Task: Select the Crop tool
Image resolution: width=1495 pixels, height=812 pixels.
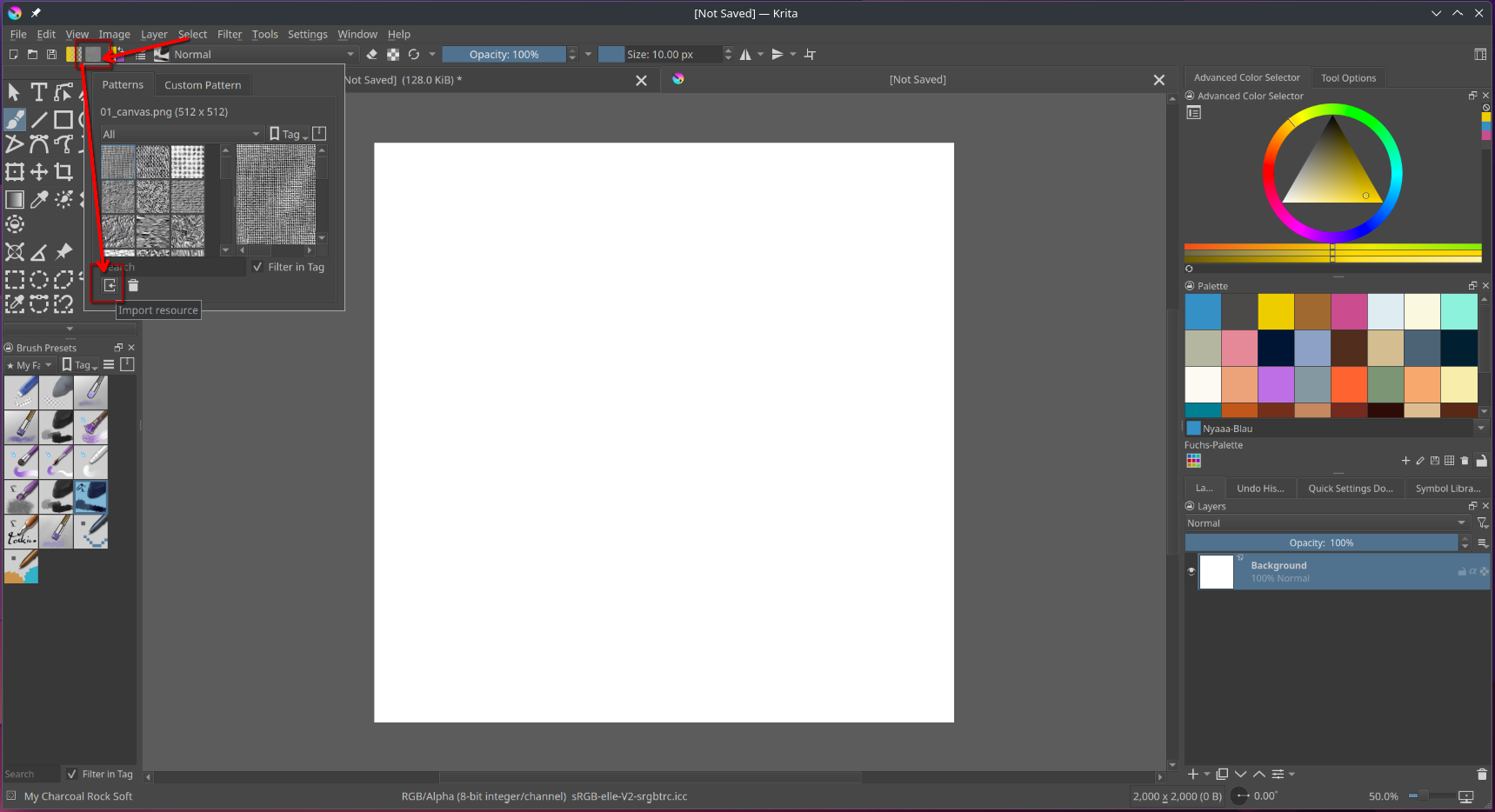Action: click(x=63, y=172)
